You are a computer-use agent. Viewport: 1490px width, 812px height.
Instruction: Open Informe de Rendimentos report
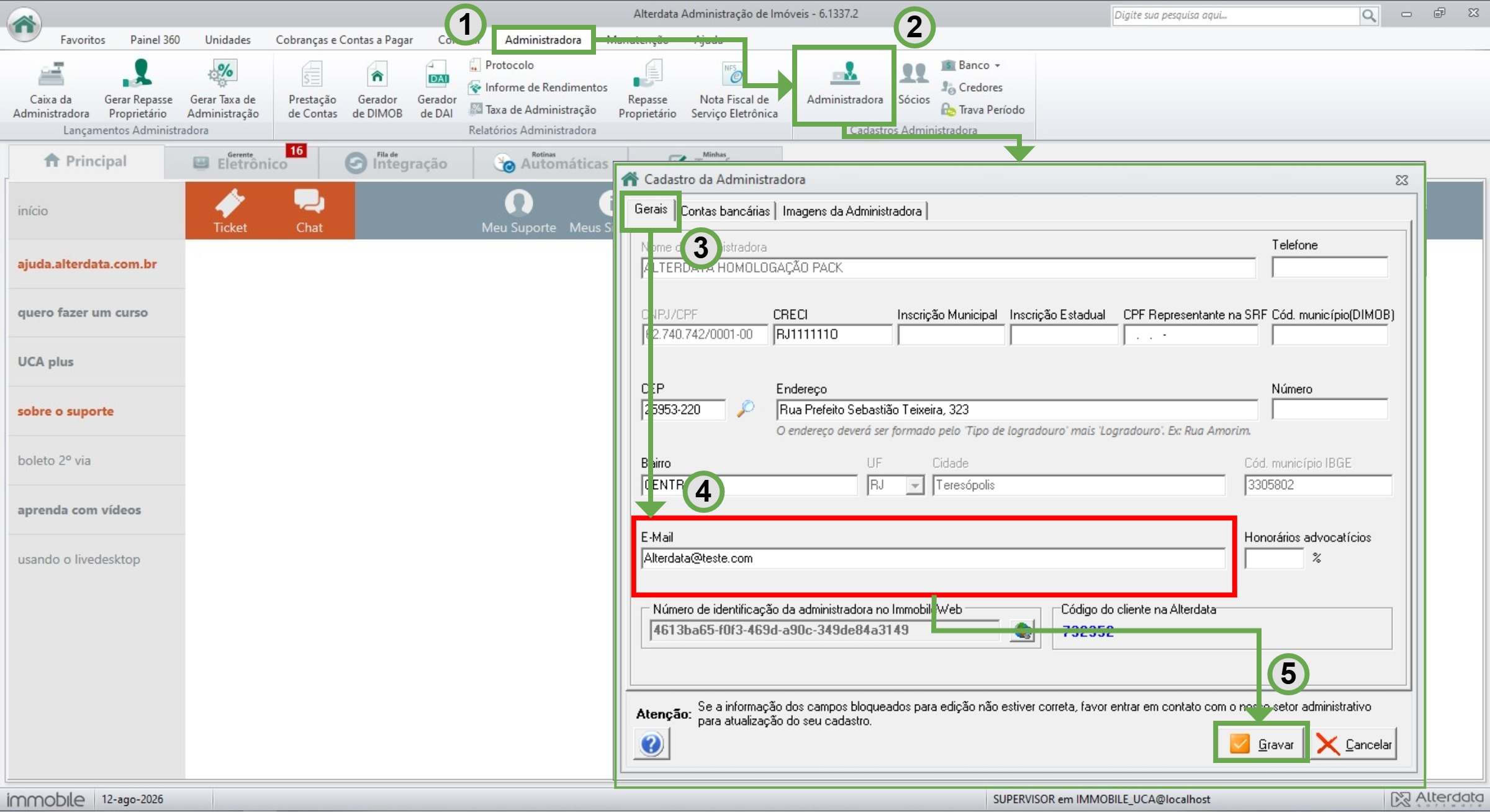click(x=538, y=88)
